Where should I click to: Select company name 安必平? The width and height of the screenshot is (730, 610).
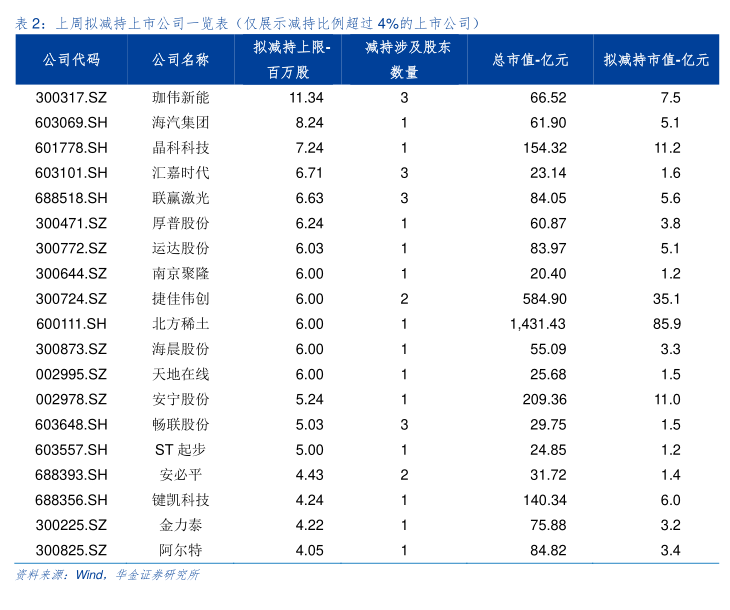tap(181, 475)
